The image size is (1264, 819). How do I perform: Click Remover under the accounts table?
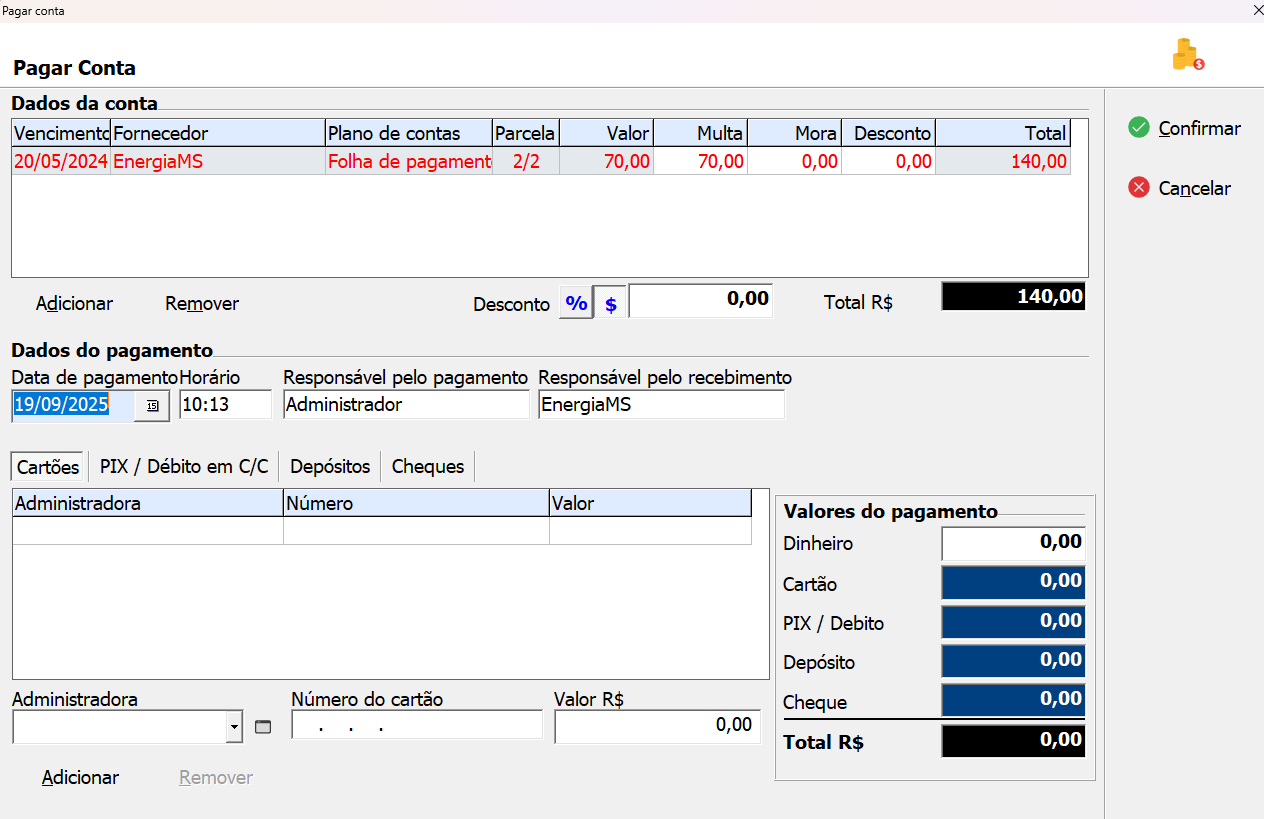(x=202, y=303)
